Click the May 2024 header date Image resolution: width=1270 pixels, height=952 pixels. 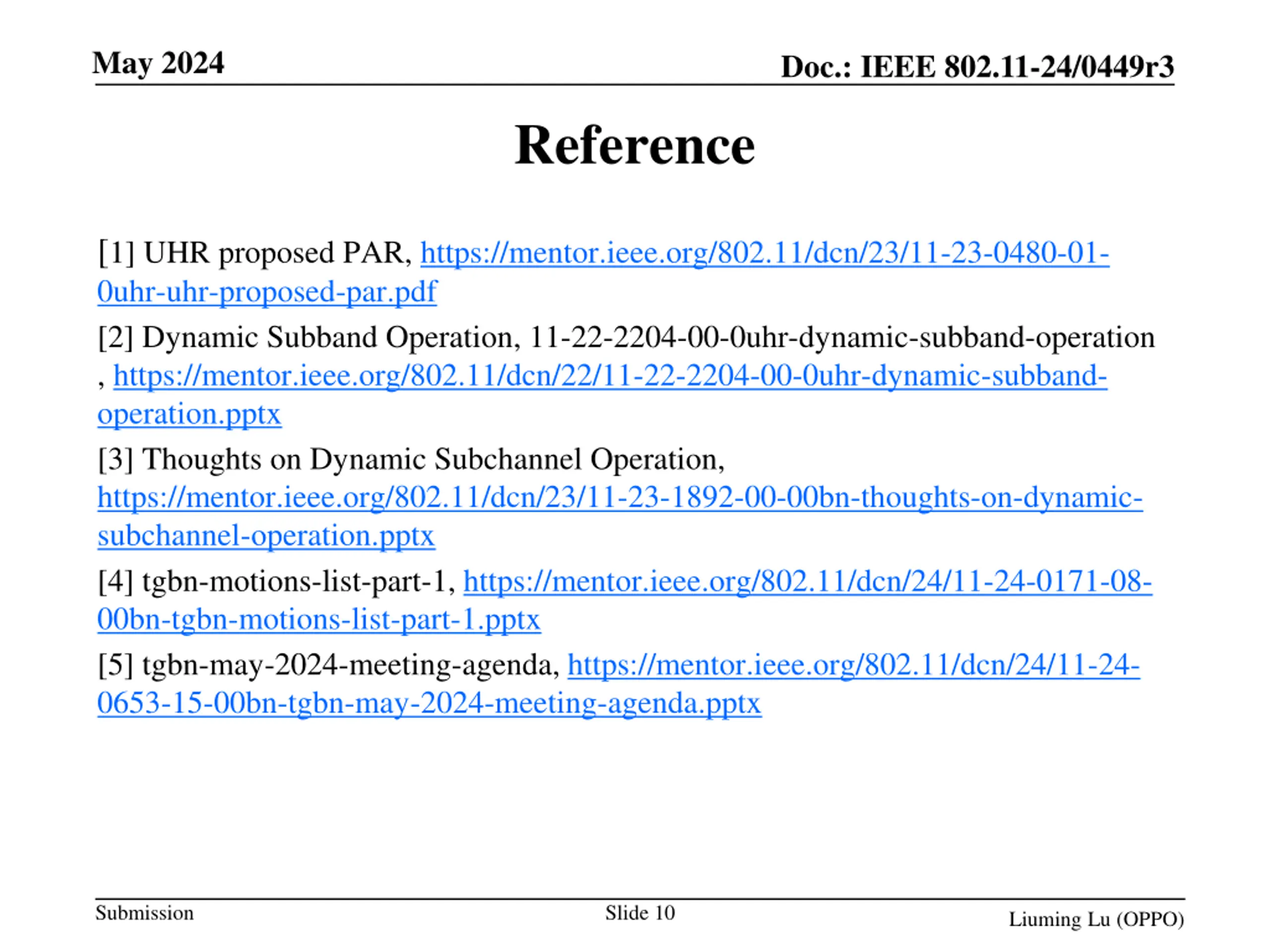pyautogui.click(x=158, y=63)
